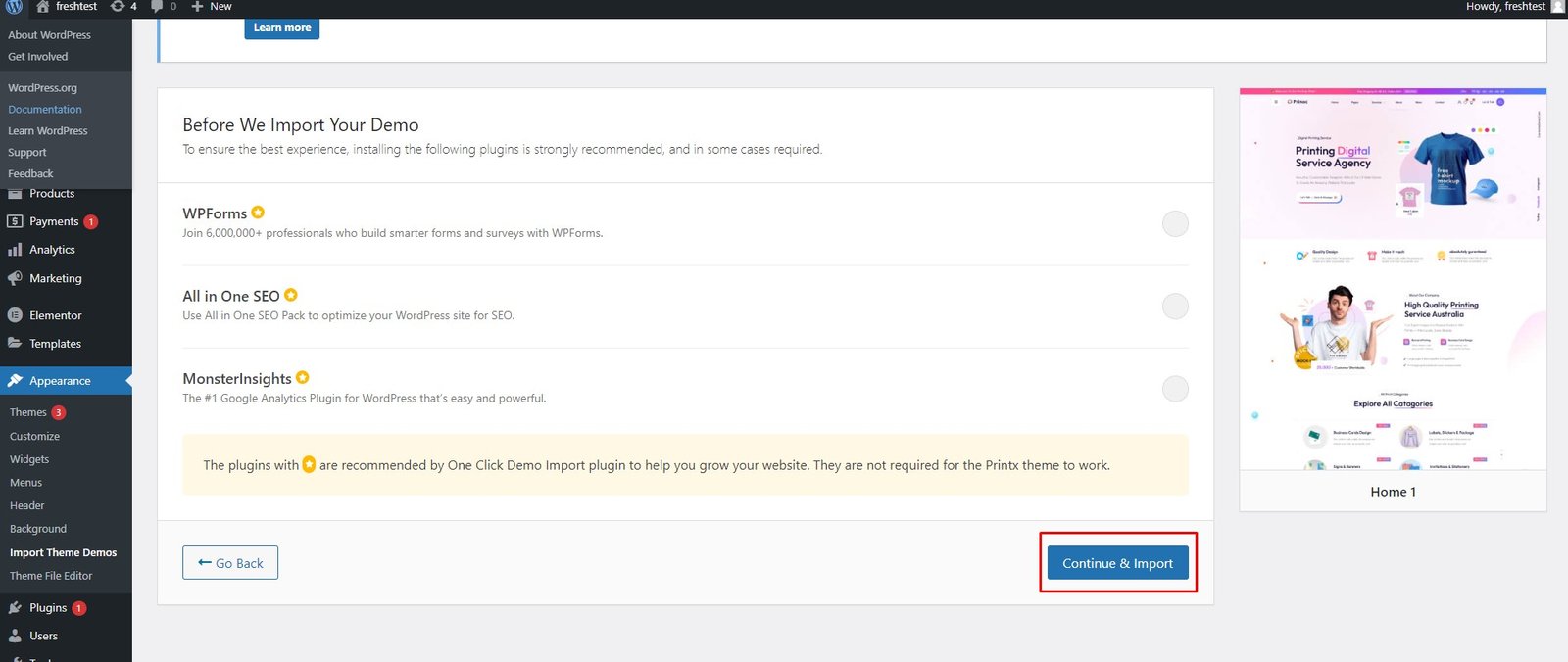Open the updates icon showing 4
The width and height of the screenshot is (1568, 662).
(118, 7)
